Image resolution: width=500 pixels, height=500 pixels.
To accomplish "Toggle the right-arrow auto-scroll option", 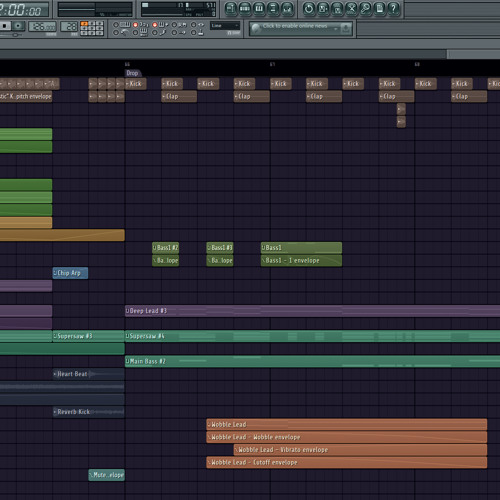I will pyautogui.click(x=180, y=33).
